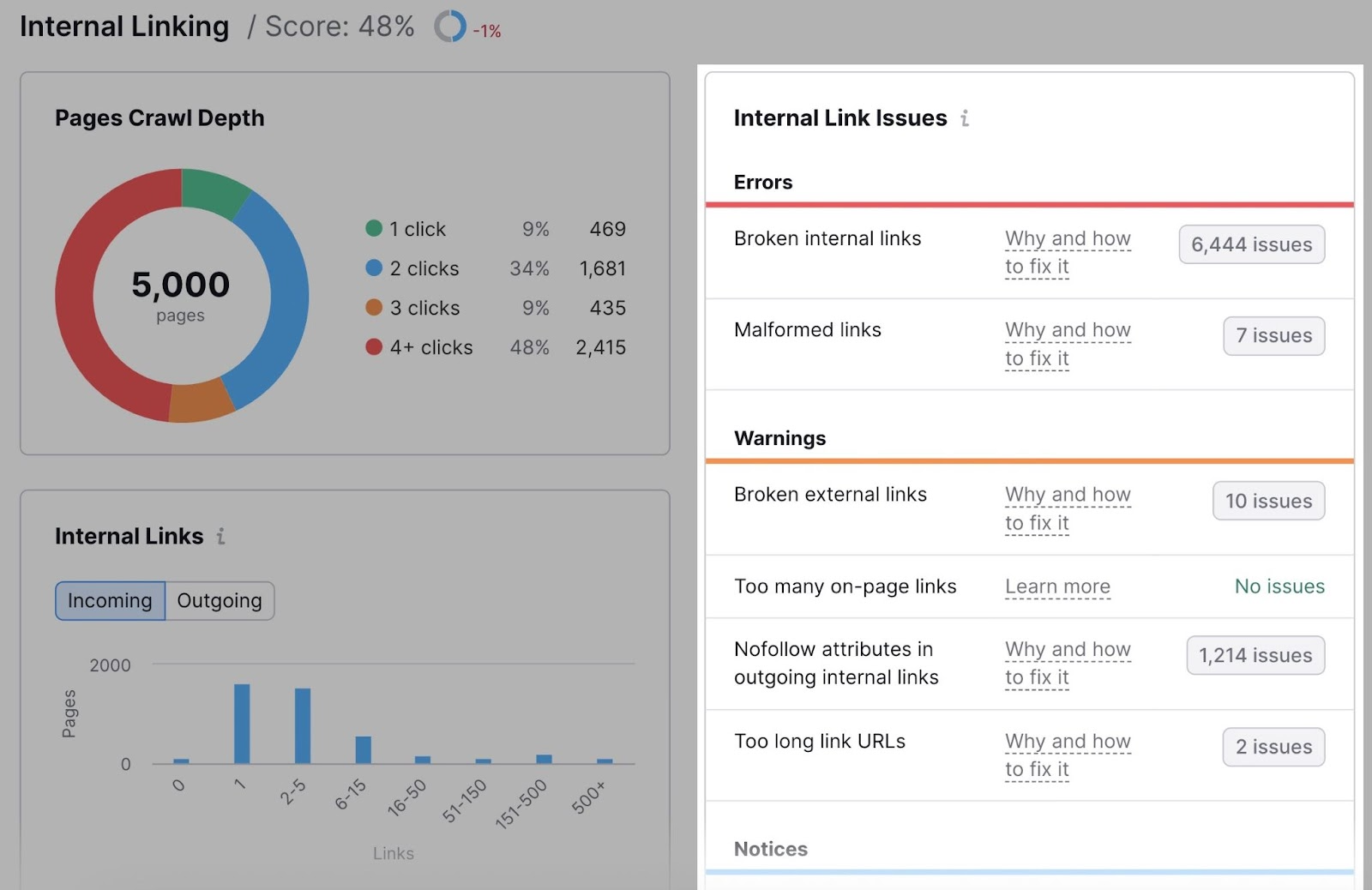Open fix link for Broken external links
1372x890 pixels.
(x=1068, y=508)
